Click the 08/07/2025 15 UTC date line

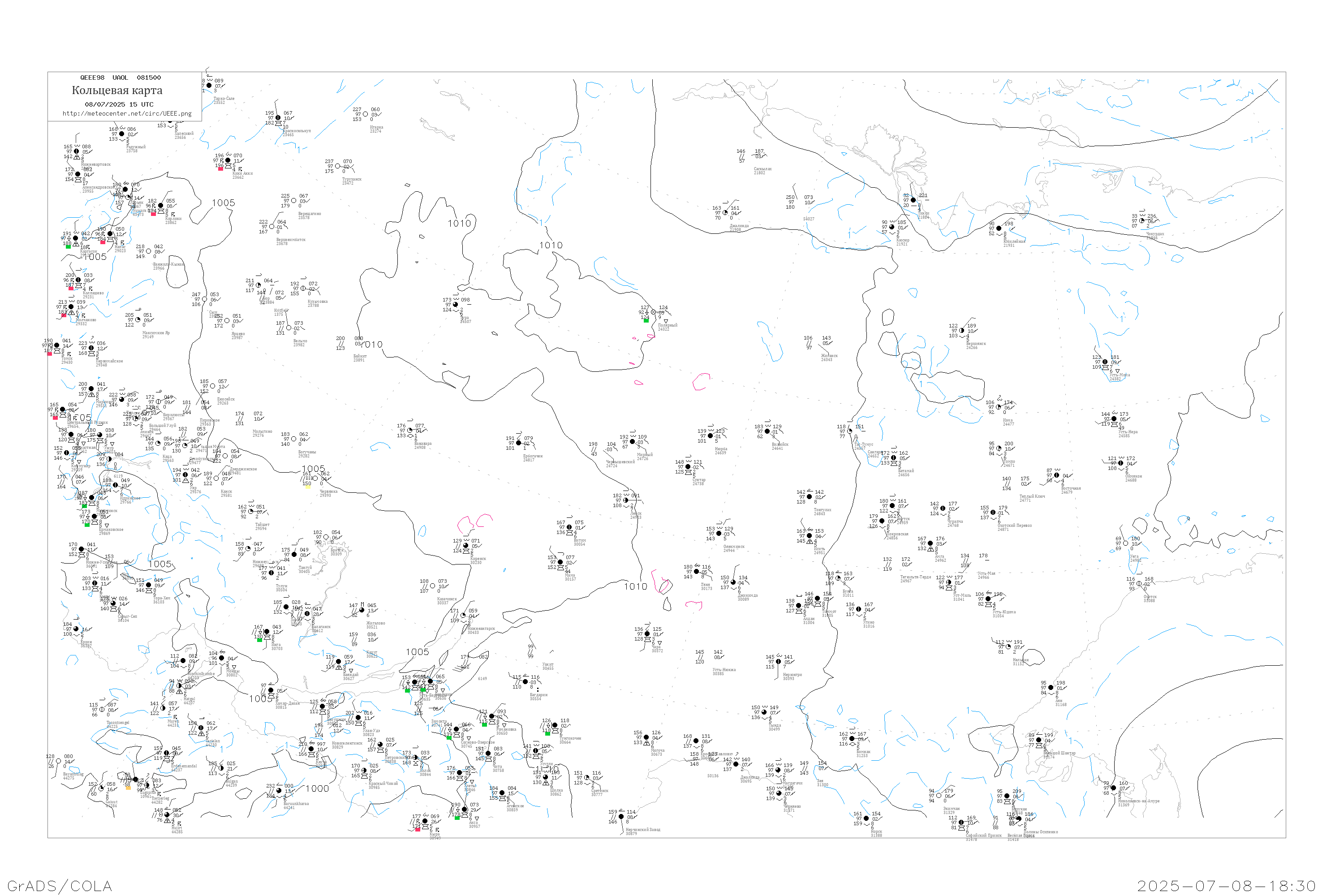point(119,104)
